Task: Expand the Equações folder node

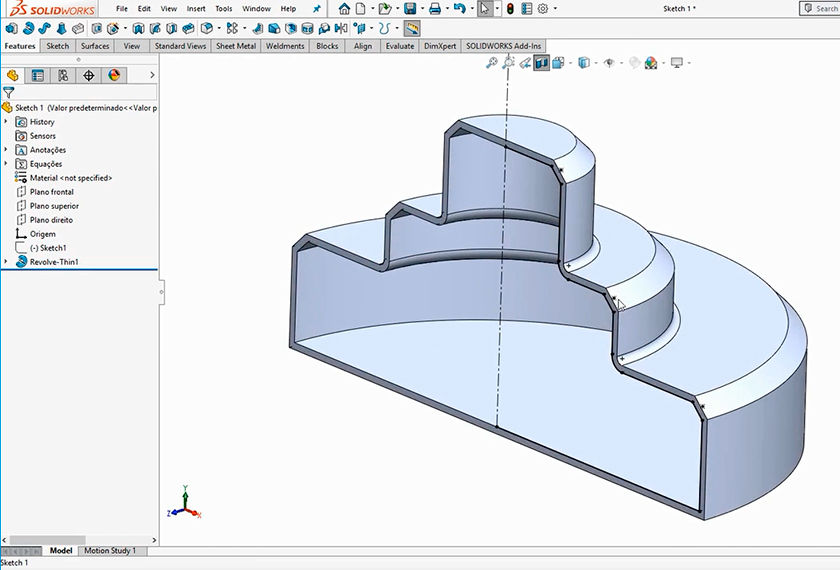Action: point(6,164)
